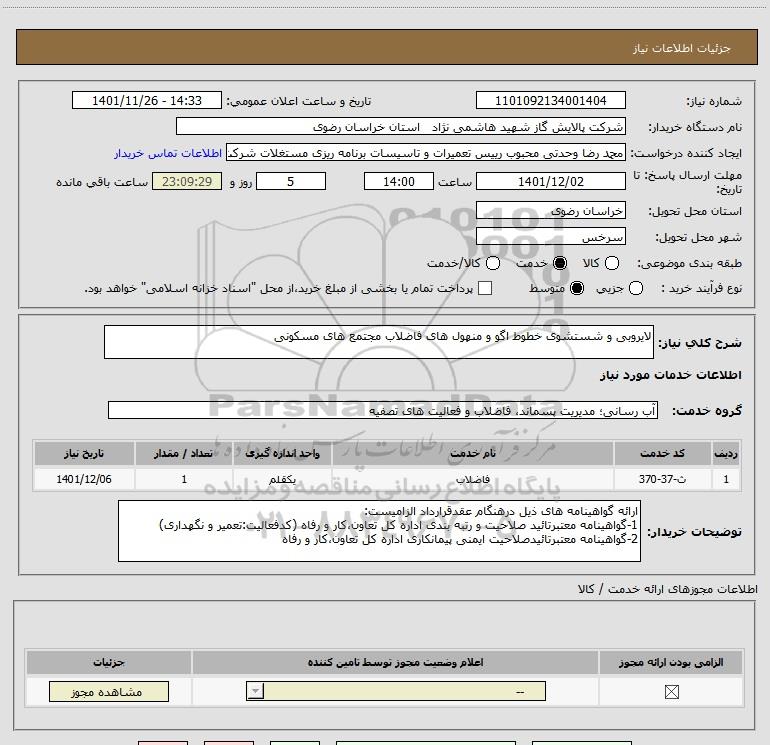
Task: Click the کد خدمت column header
Action: pyautogui.click(x=662, y=453)
